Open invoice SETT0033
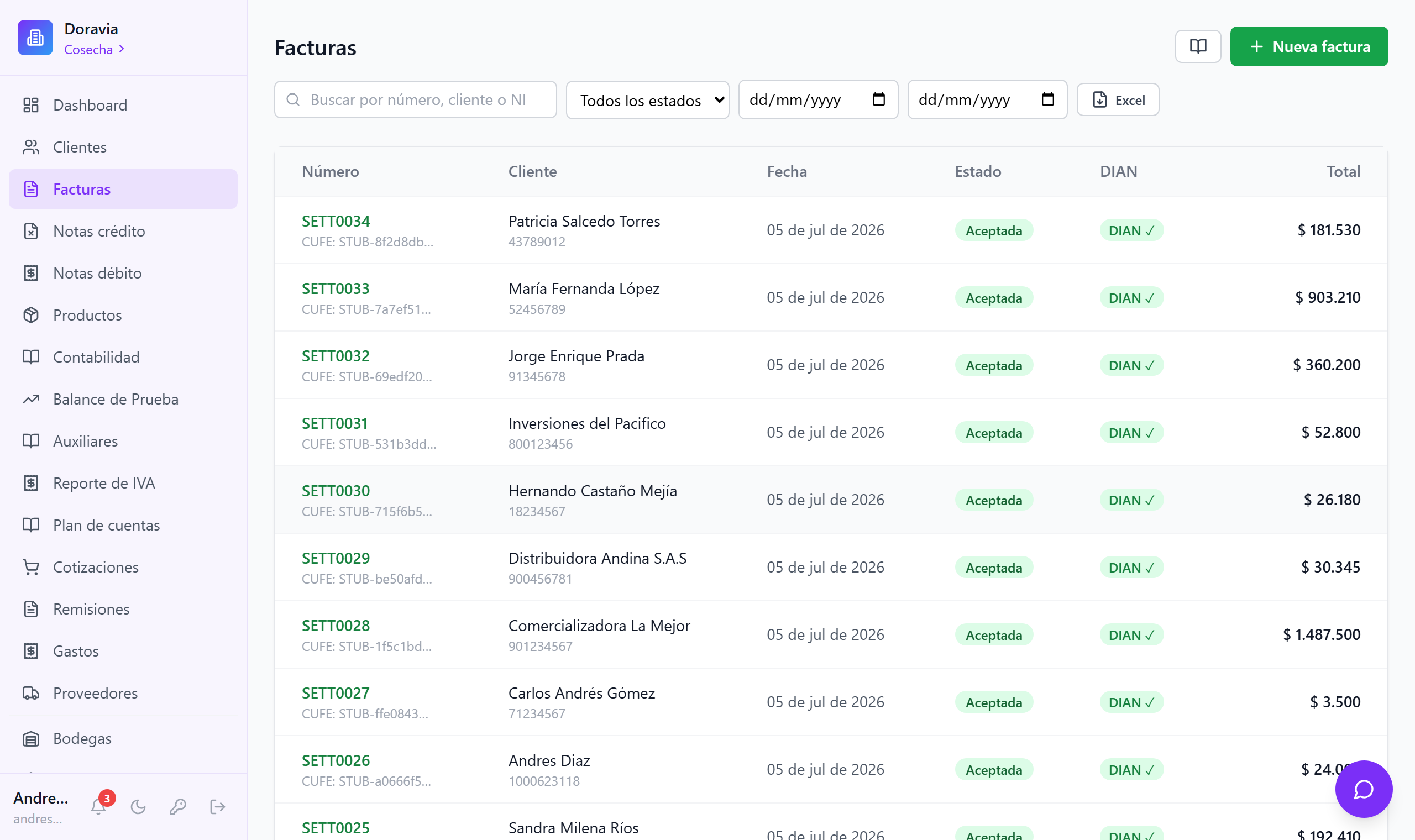The image size is (1415, 840). click(336, 288)
